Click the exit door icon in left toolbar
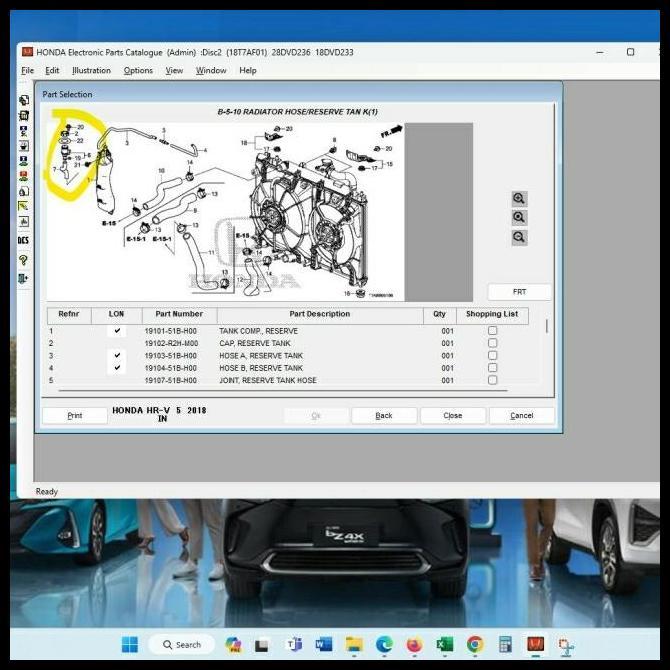The image size is (670, 670). pos(23,278)
